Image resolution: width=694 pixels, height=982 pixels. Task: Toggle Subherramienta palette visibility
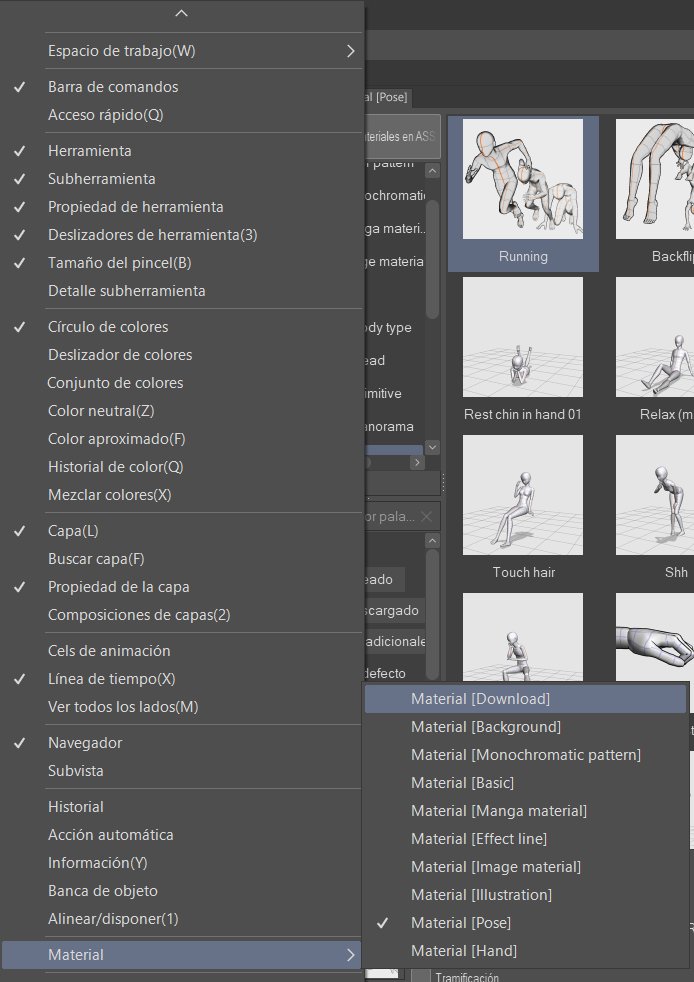(x=182, y=178)
